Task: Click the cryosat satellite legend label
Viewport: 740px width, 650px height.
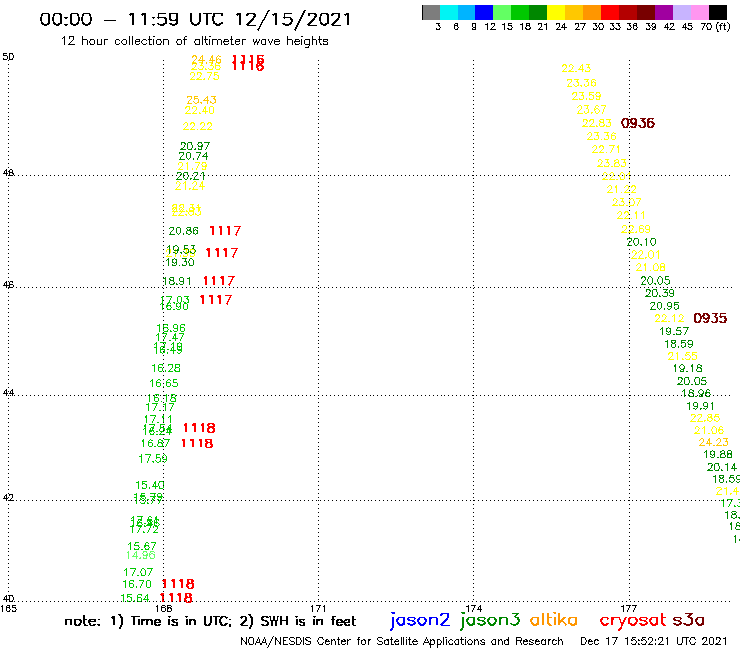Action: 632,620
